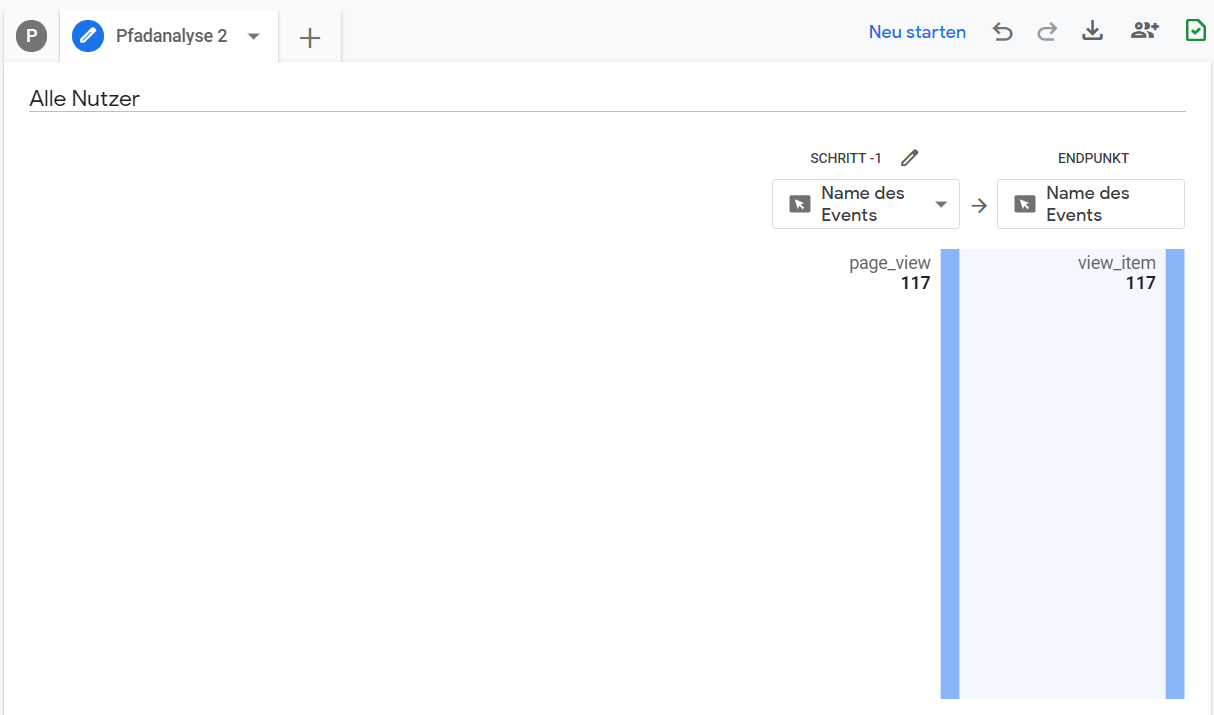Undo the last analysis change
Image resolution: width=1214 pixels, height=715 pixels.
(1002, 31)
